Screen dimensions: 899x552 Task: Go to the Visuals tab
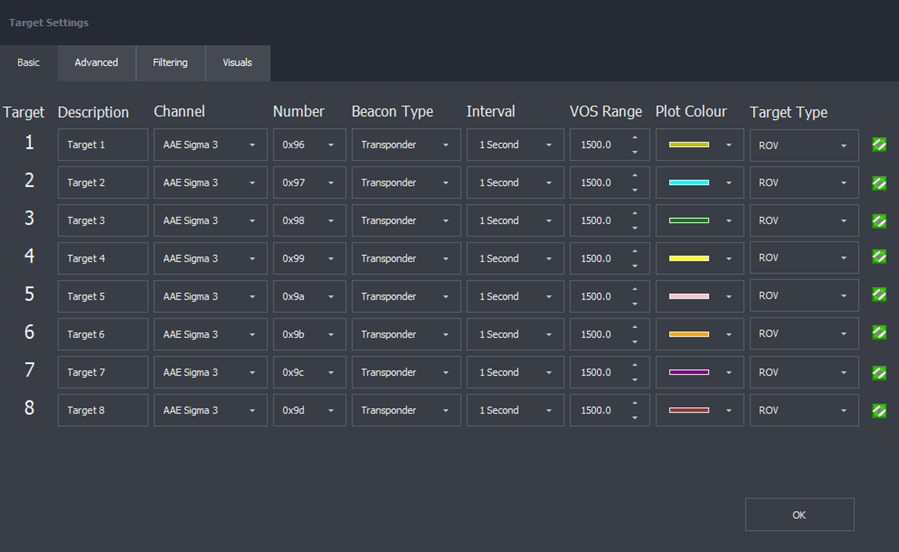(237, 63)
